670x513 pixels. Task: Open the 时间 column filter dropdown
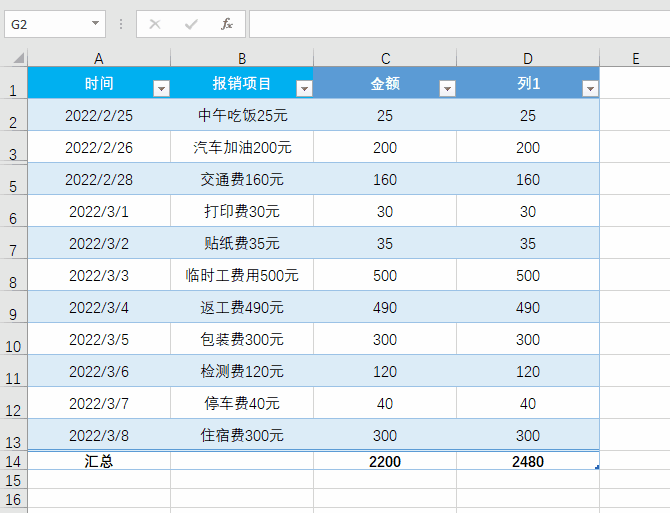click(x=162, y=88)
